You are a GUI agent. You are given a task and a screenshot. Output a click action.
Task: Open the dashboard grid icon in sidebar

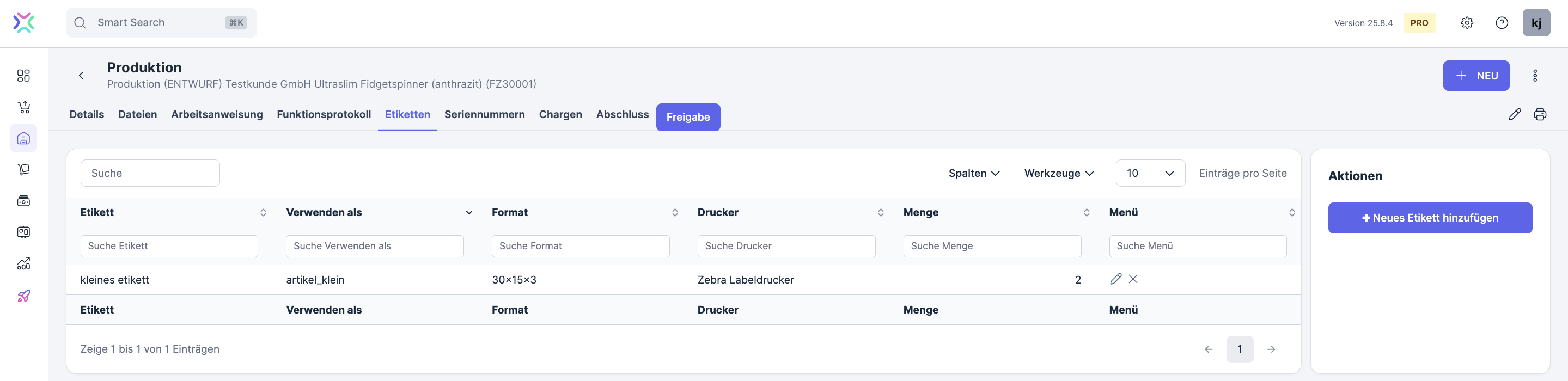24,76
